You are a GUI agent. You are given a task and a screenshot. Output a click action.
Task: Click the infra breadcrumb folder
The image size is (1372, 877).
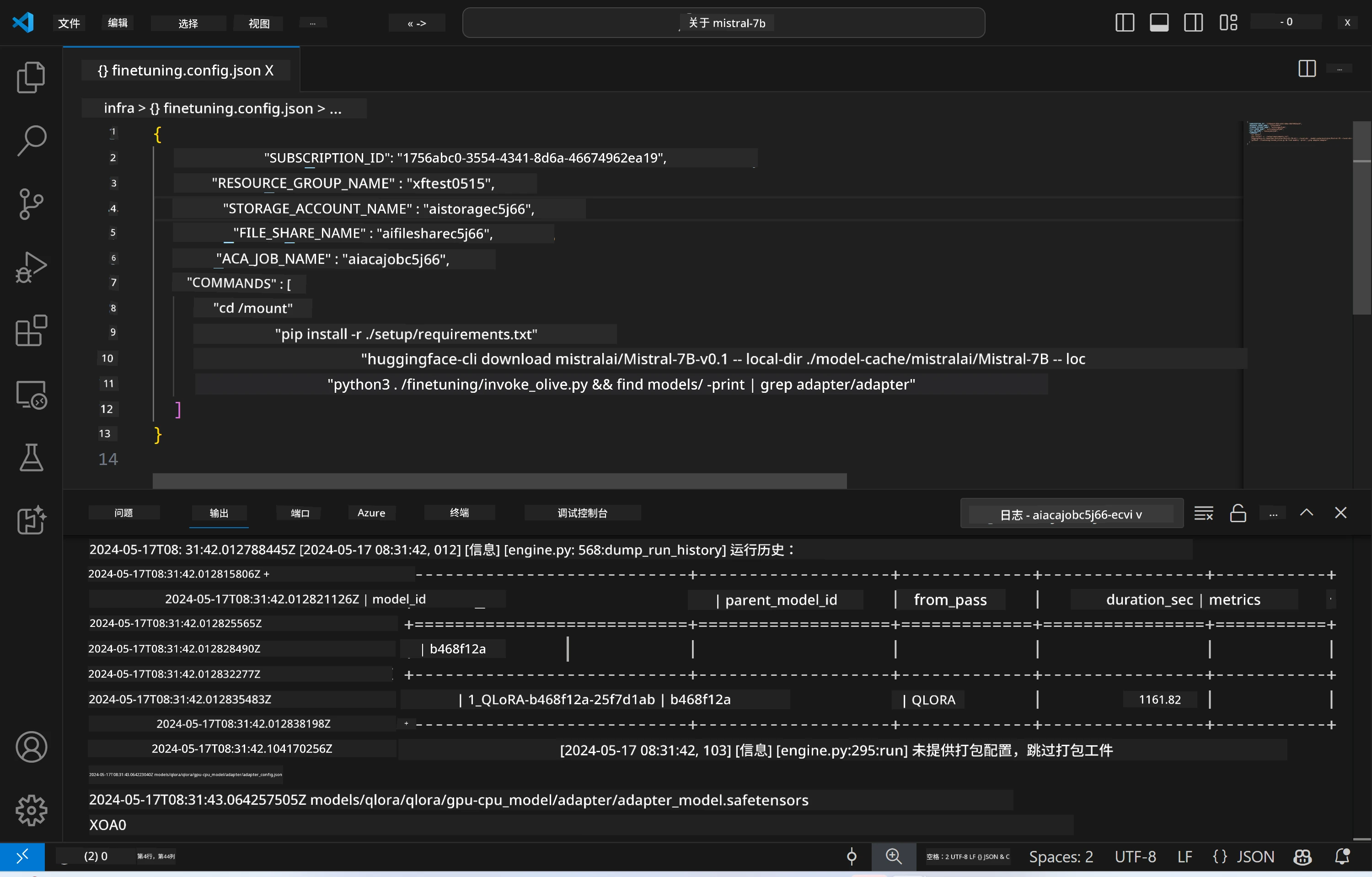coord(119,108)
